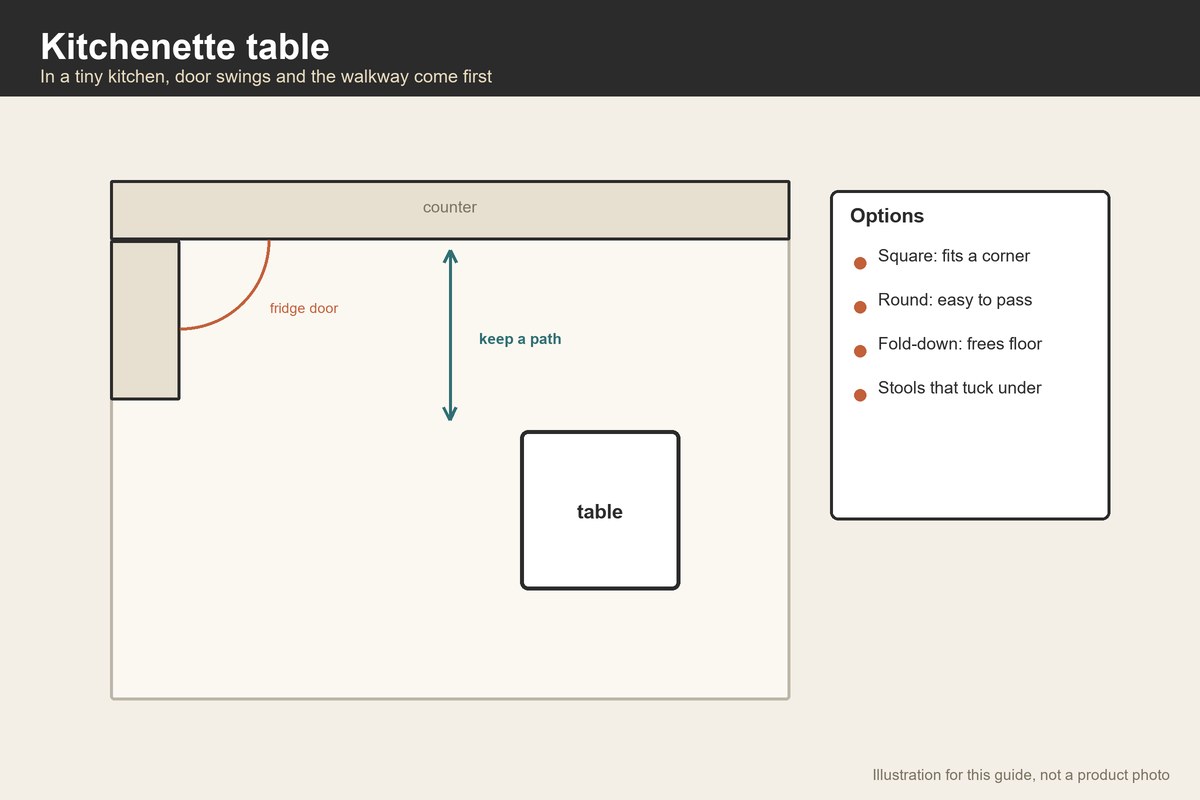Click the 'keep a path' label
Screen dimensions: 1200x800
520,339
